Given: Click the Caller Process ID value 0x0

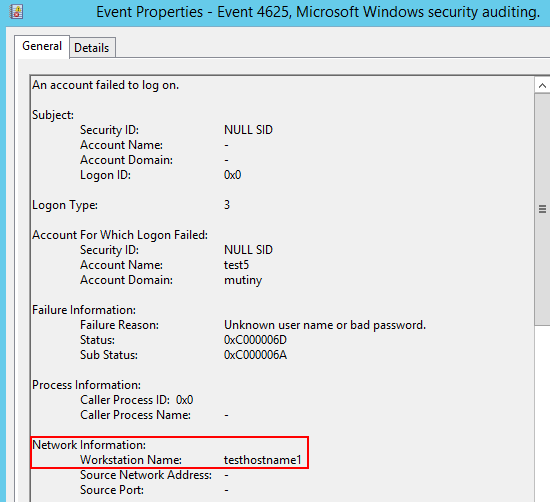Looking at the screenshot, I should click(x=185, y=400).
